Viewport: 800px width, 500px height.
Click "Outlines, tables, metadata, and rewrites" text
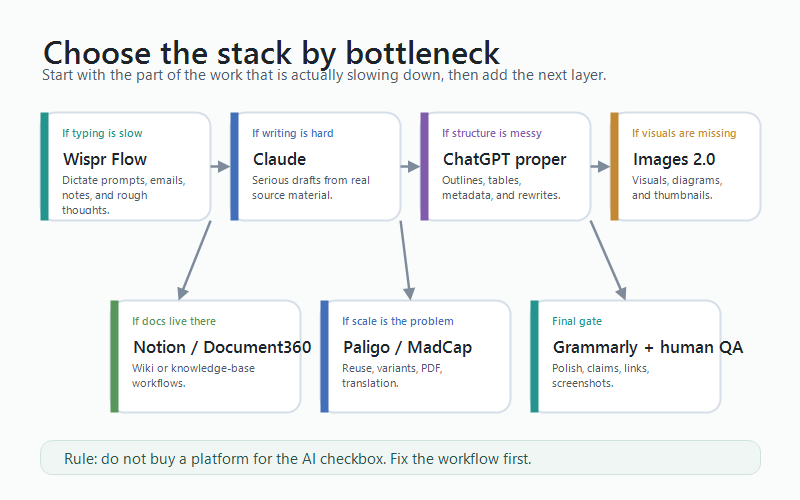pyautogui.click(x=501, y=188)
